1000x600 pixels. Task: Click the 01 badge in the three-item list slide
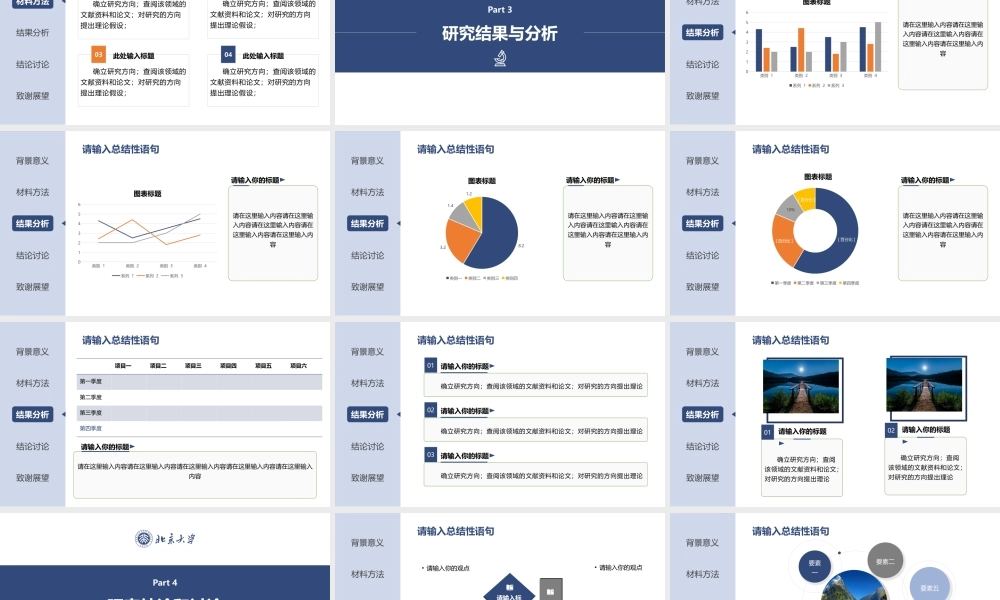[430, 365]
